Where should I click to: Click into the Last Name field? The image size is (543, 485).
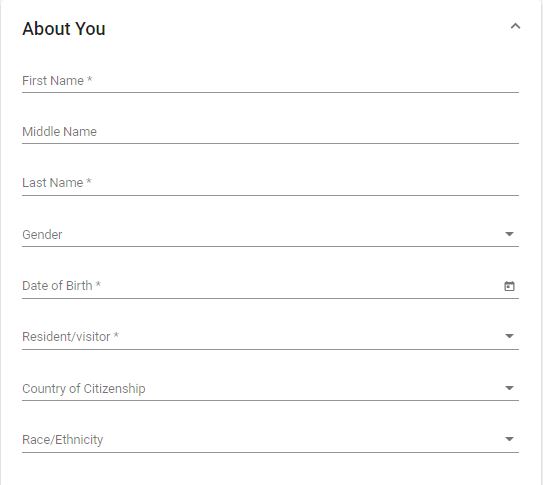tap(270, 183)
